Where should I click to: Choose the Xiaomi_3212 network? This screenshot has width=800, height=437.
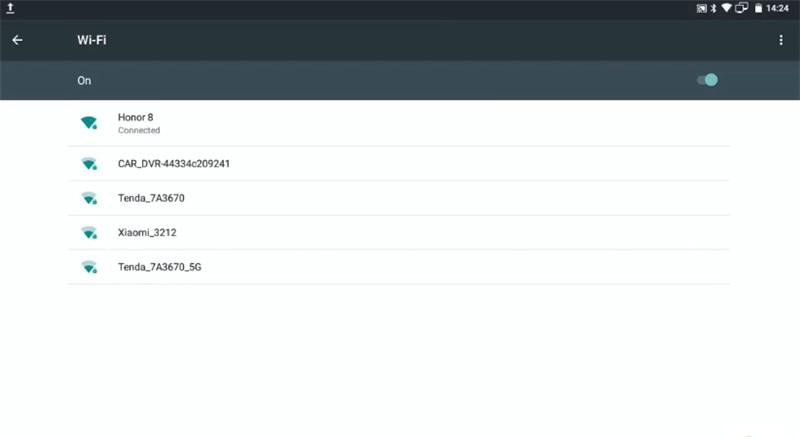pos(399,233)
